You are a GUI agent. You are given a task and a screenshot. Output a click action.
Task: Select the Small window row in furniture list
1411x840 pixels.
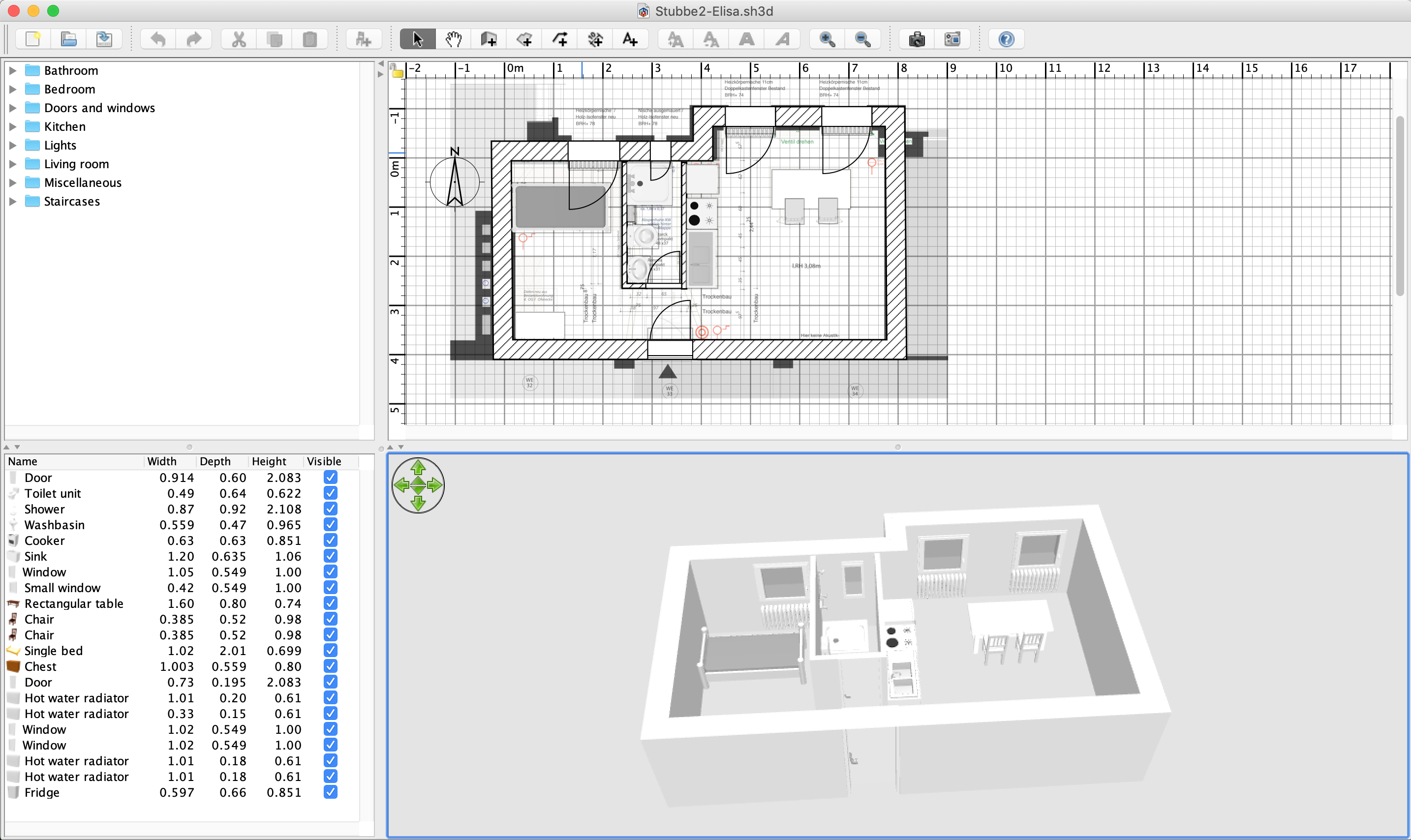pos(182,588)
